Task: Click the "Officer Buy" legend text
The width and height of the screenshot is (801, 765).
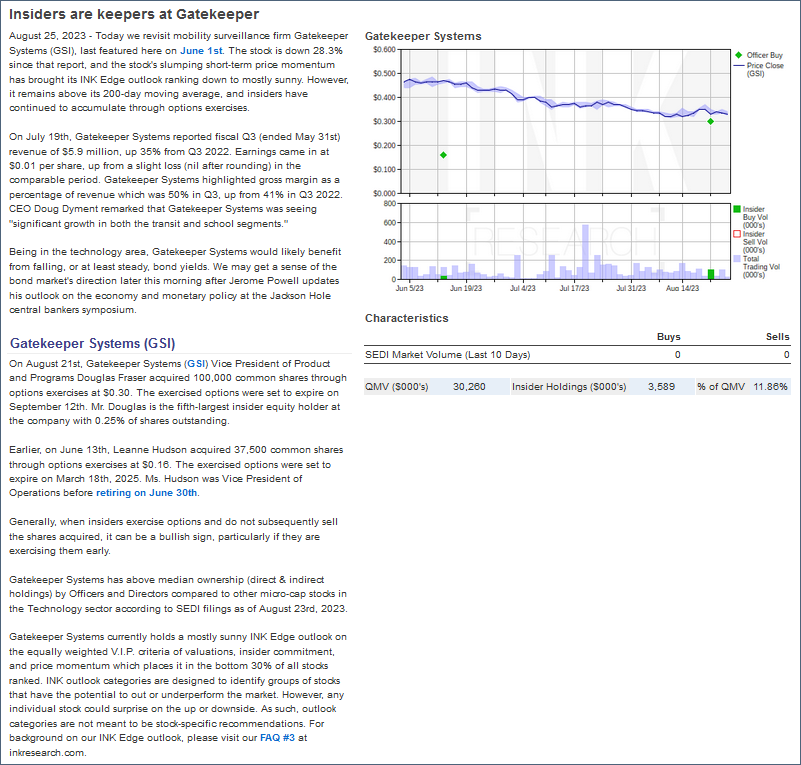Action: pos(765,55)
